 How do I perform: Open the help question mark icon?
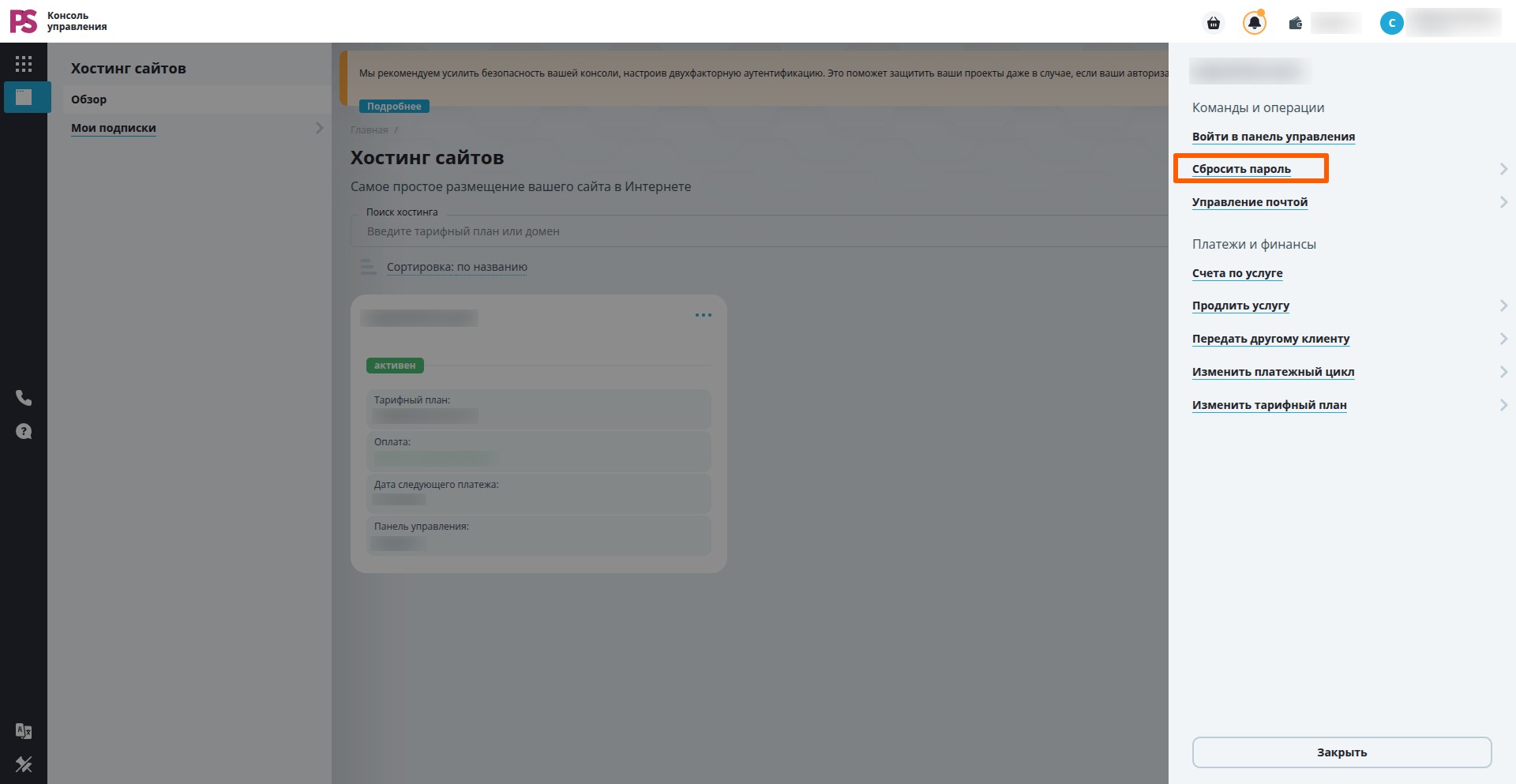(24, 431)
